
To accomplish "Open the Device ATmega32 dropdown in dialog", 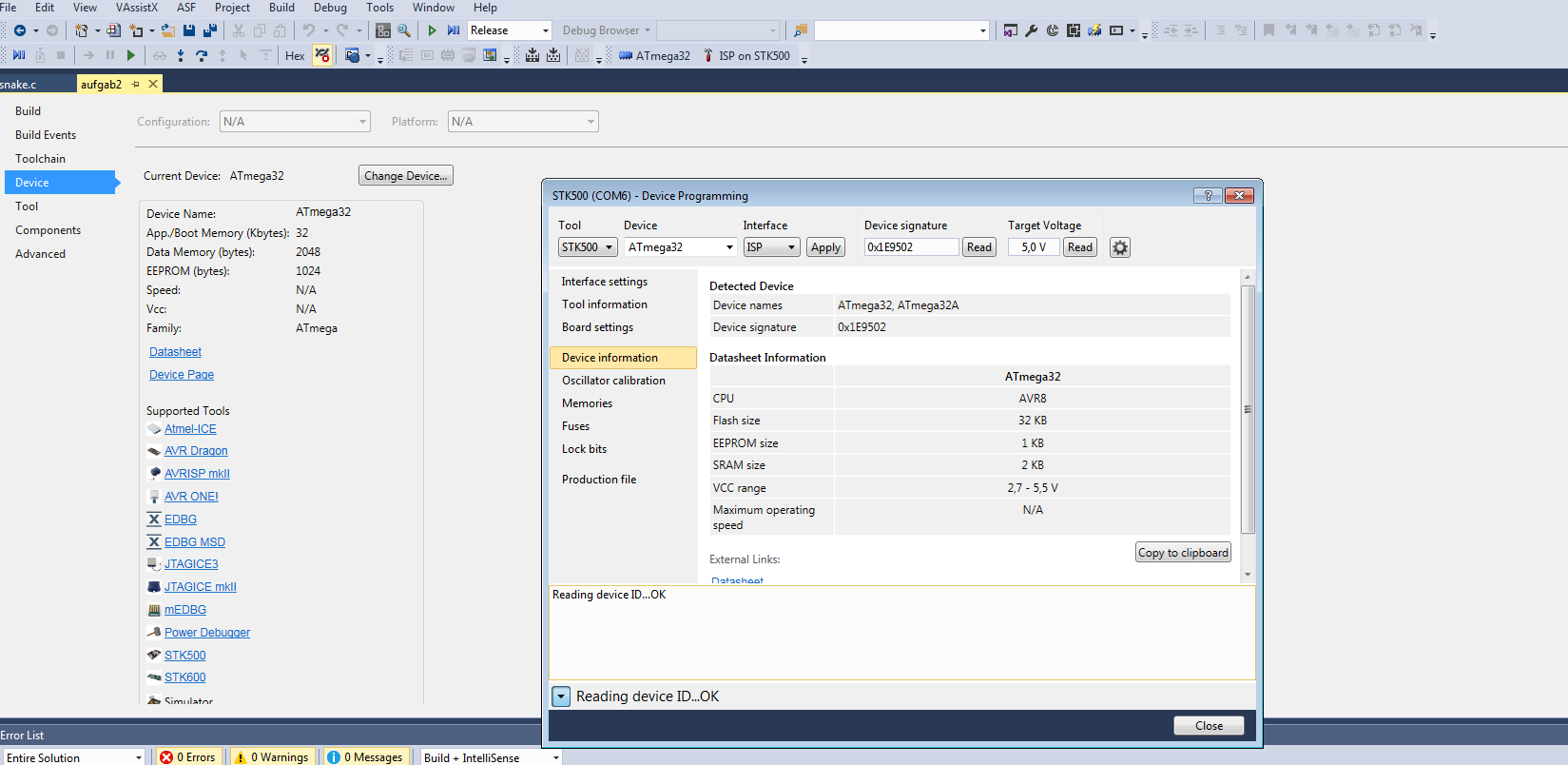I will coord(681,247).
